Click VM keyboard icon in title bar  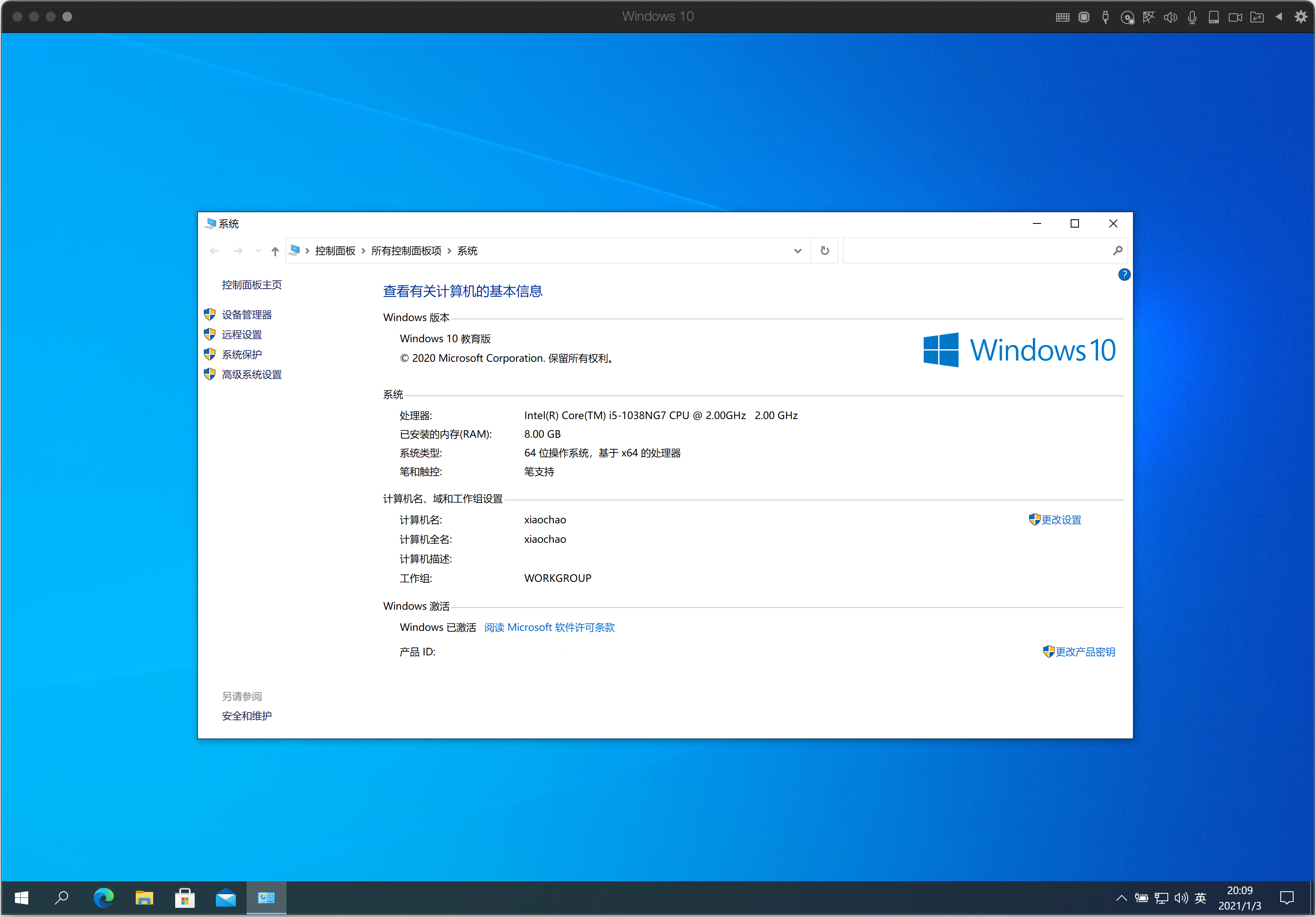(1062, 17)
